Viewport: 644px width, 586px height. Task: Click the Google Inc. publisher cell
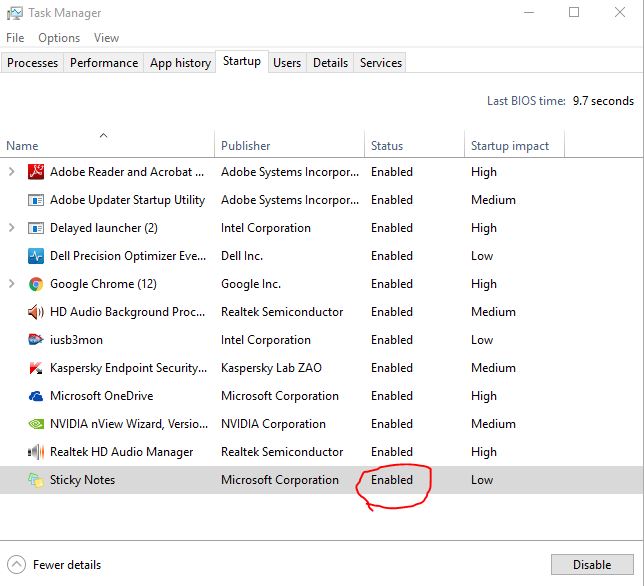pyautogui.click(x=251, y=284)
